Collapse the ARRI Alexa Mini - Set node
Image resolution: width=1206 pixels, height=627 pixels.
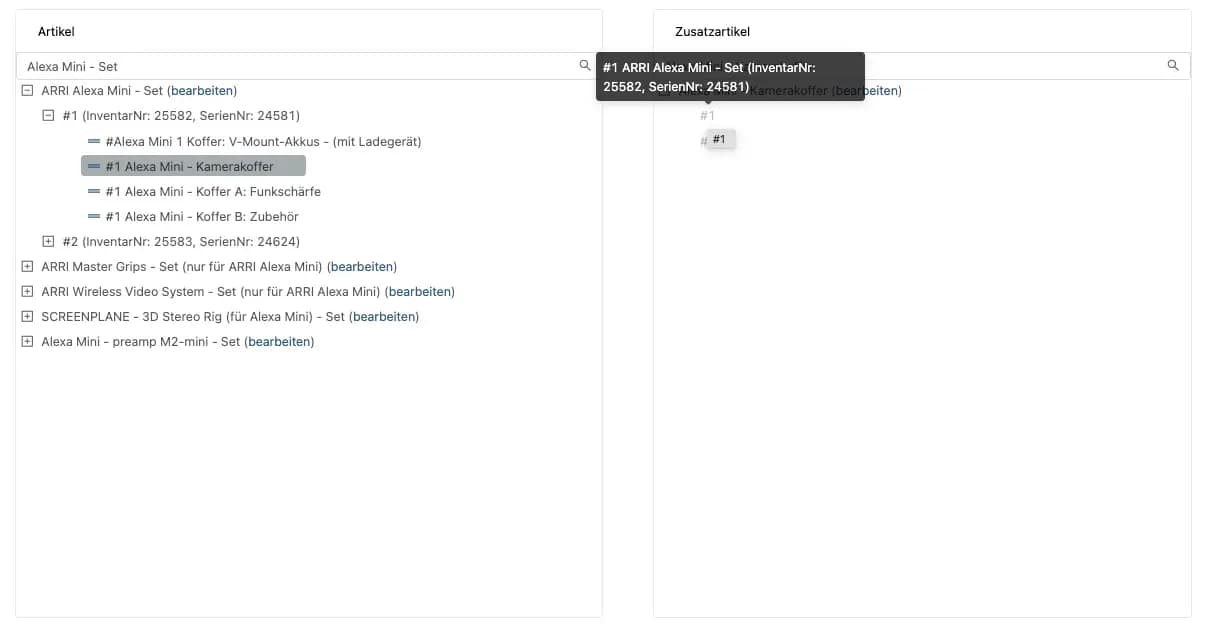click(x=27, y=91)
